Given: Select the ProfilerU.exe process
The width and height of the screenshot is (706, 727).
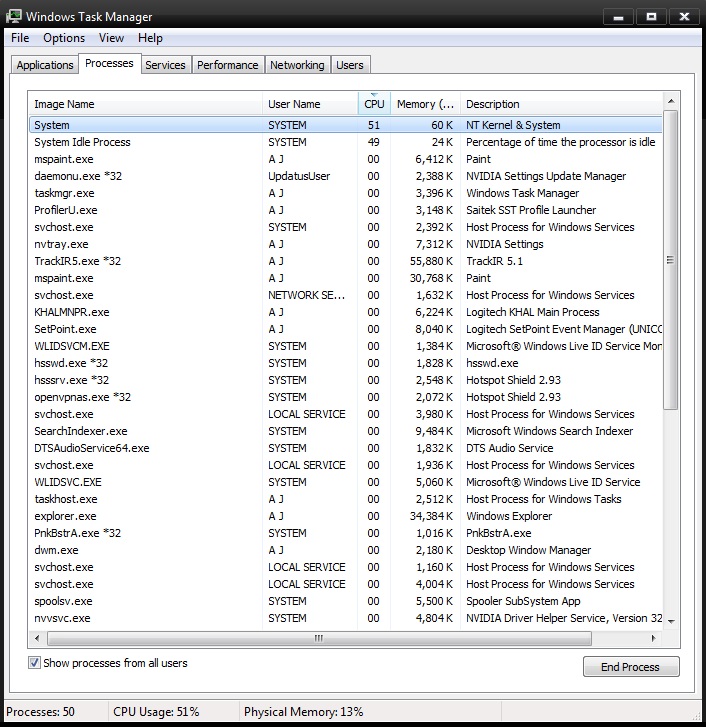Looking at the screenshot, I should coord(345,210).
